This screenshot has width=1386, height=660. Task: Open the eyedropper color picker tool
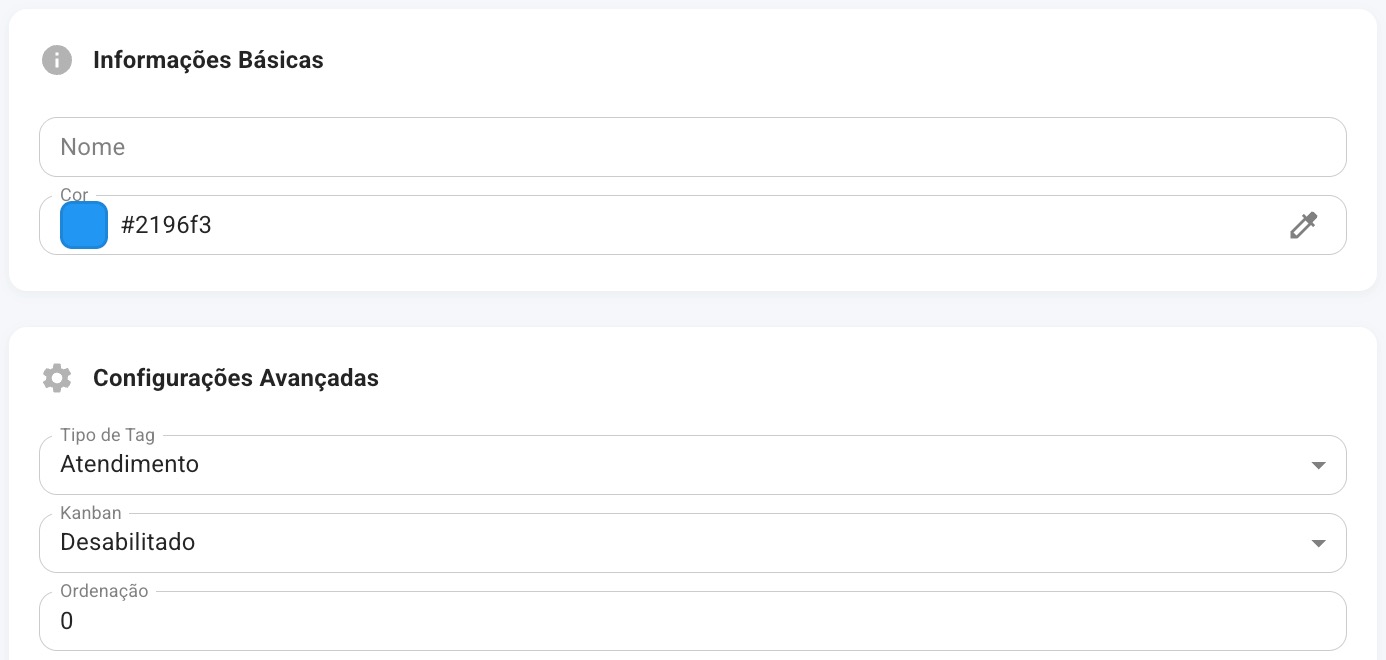(1303, 225)
